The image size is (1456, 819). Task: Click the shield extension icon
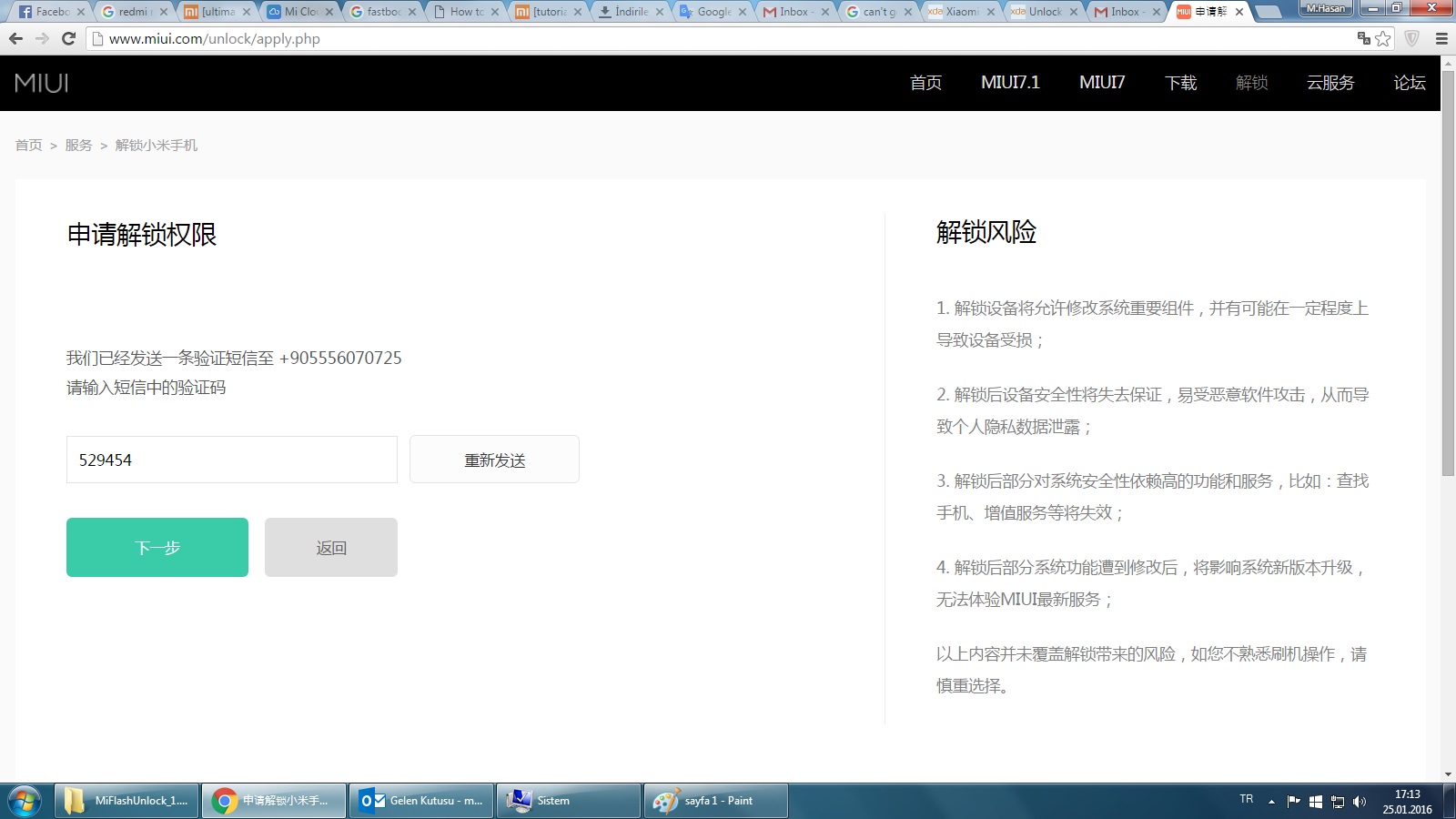[x=1412, y=38]
